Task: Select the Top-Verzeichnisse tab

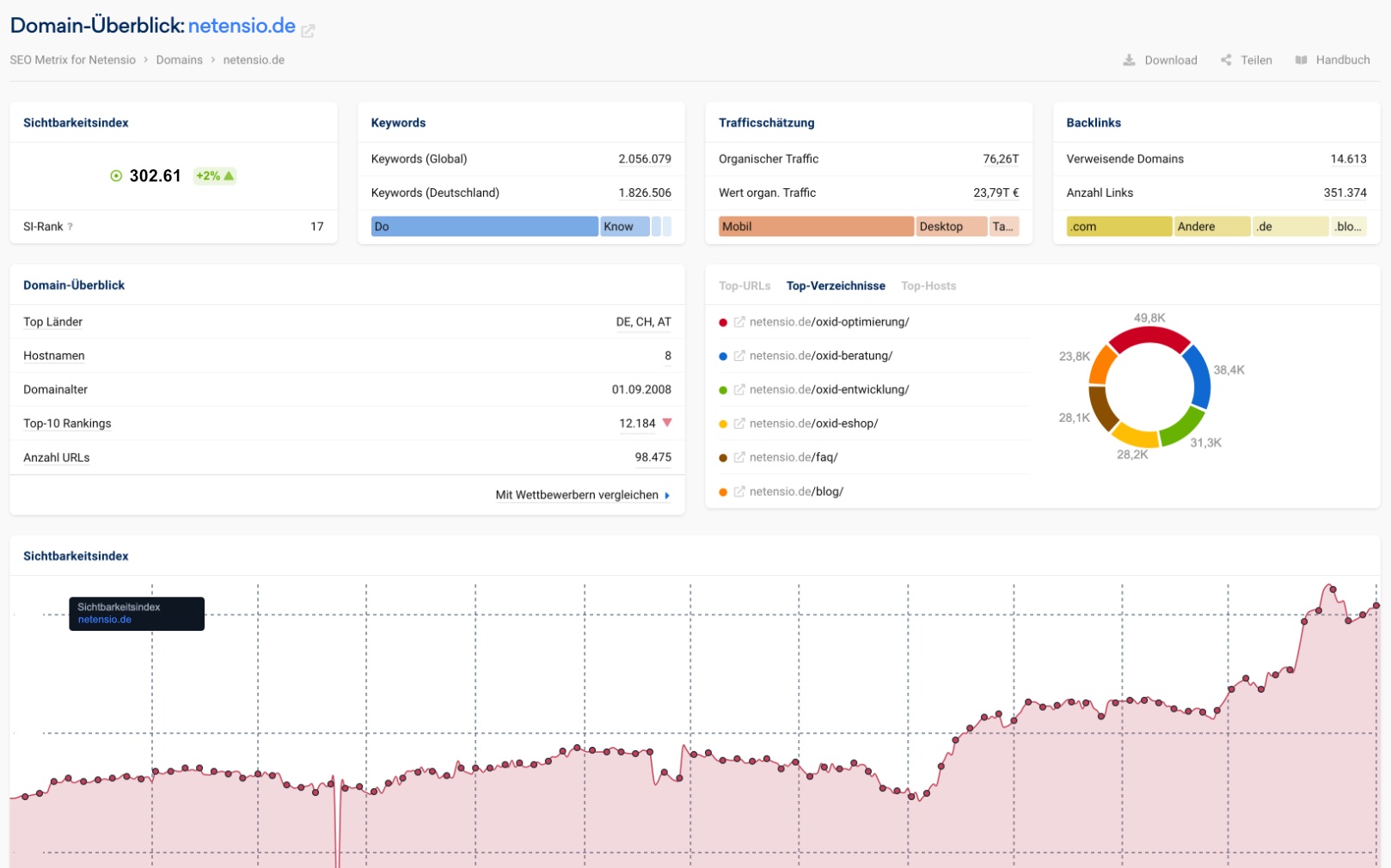Action: pyautogui.click(x=836, y=286)
